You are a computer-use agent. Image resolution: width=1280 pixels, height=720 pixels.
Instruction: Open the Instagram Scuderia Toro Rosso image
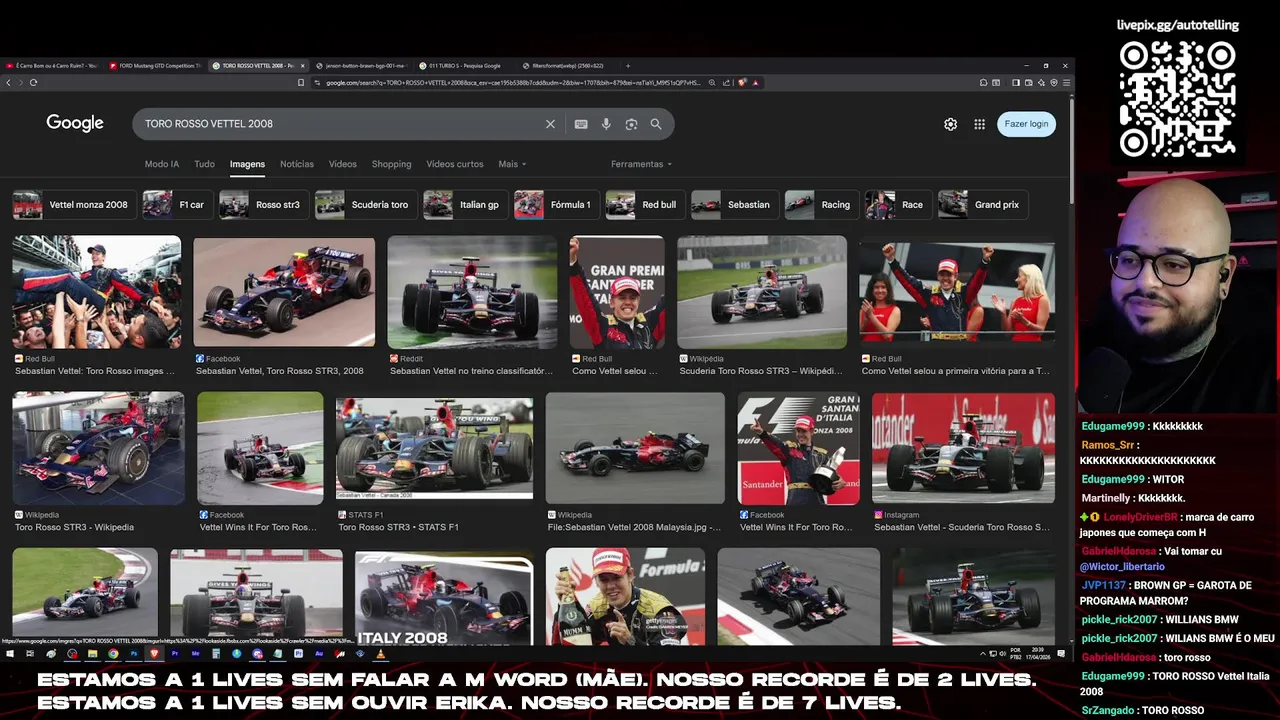click(x=963, y=448)
